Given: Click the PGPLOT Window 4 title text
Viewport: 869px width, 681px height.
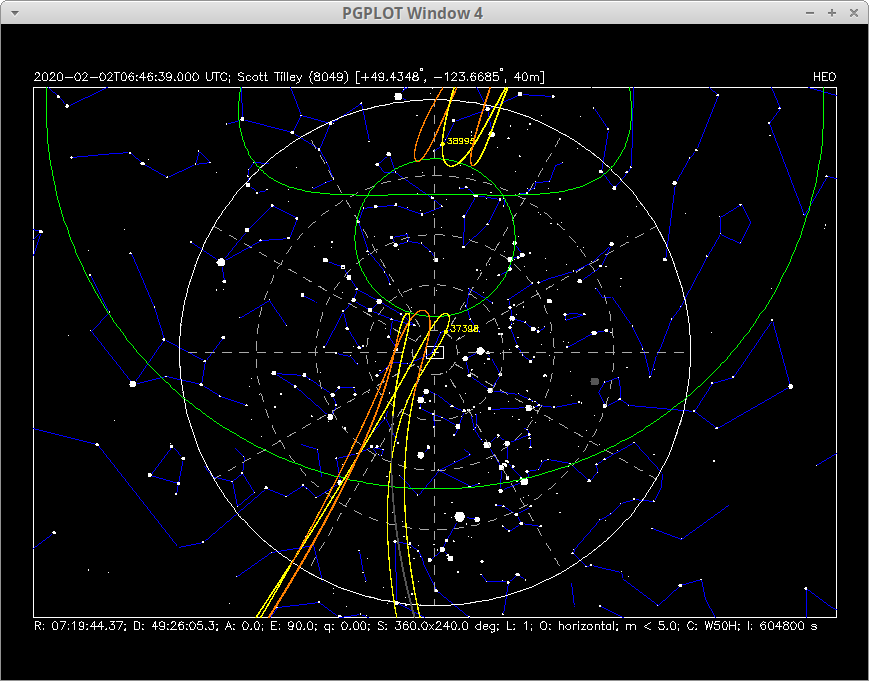Looking at the screenshot, I should [x=412, y=13].
